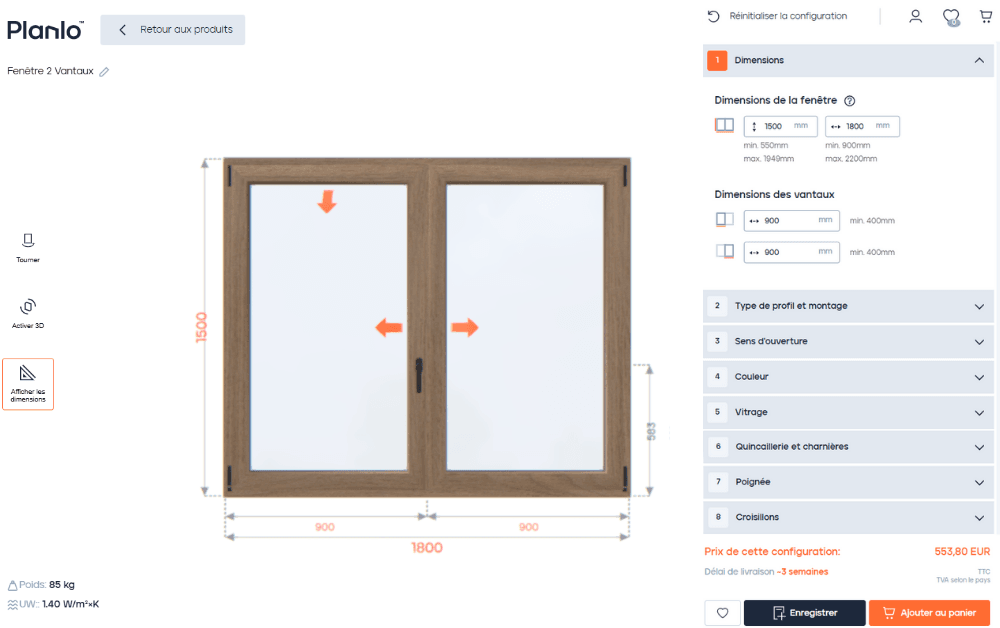Open the shopping cart icon
Image resolution: width=1000 pixels, height=628 pixels.
[986, 16]
